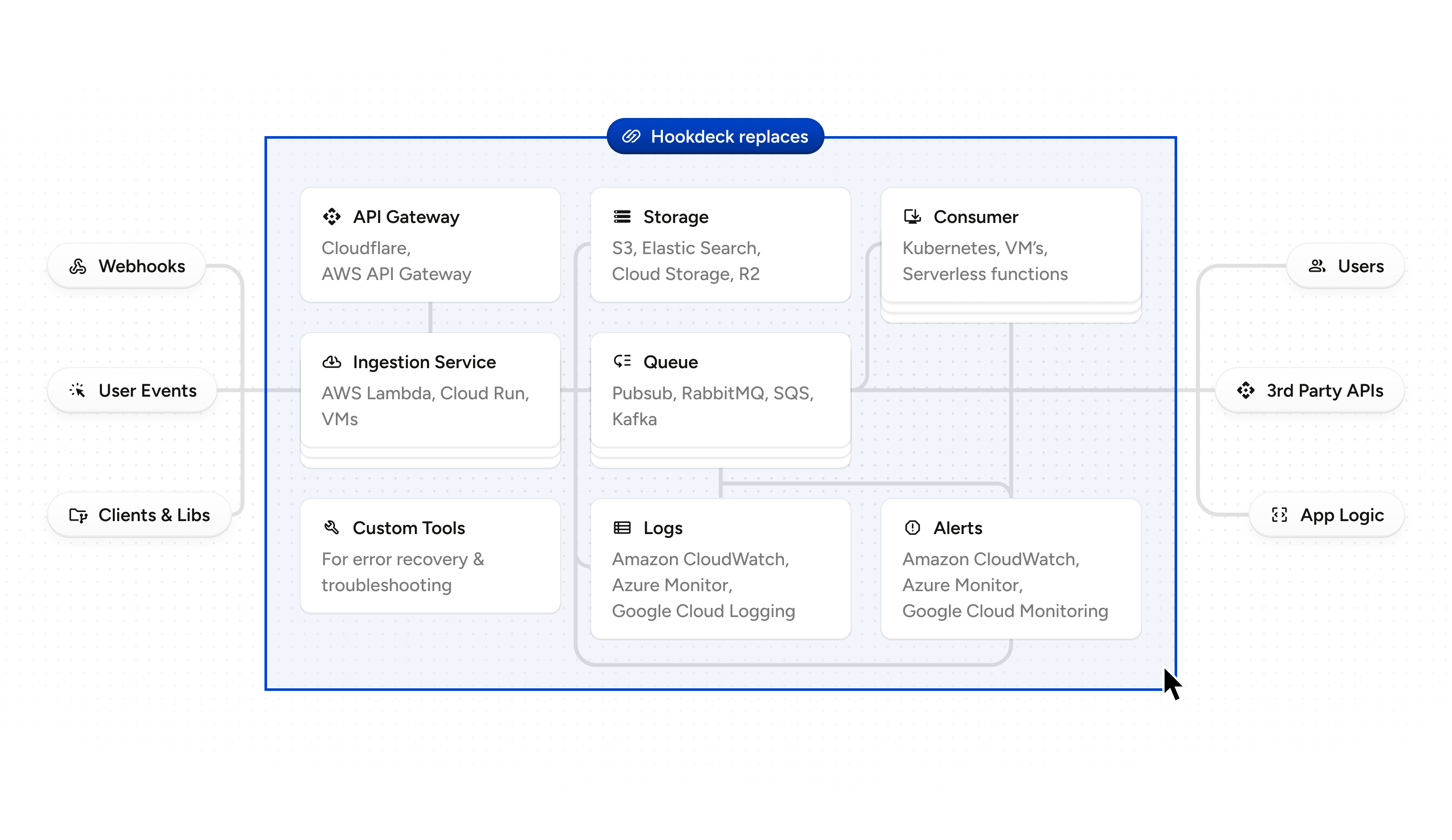Click the Cloudflare, AWS API Gateway description

(x=396, y=261)
